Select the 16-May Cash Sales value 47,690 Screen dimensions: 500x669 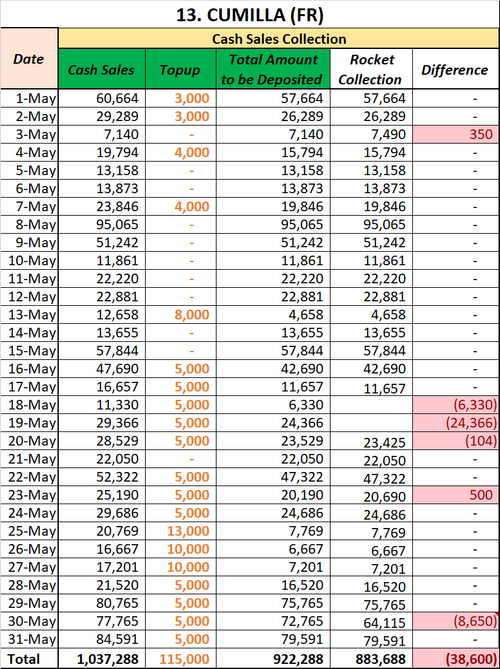coord(117,369)
